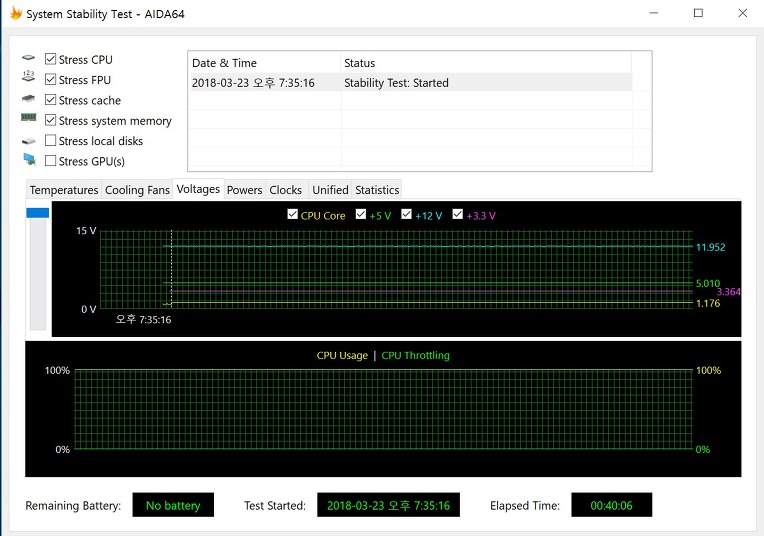Uncheck the Stress cache checkbox

(50, 100)
